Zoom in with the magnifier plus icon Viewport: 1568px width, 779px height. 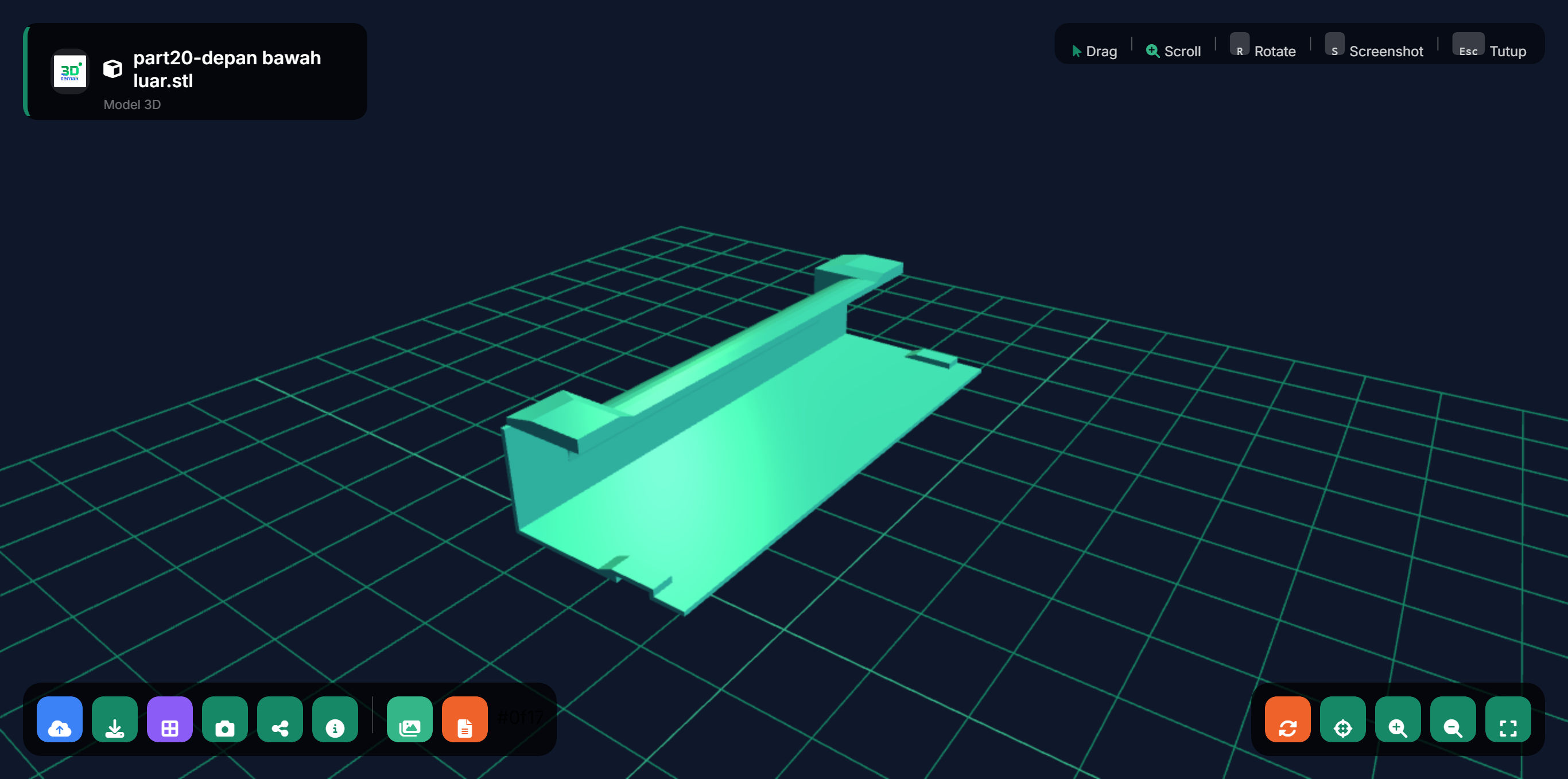point(1398,719)
